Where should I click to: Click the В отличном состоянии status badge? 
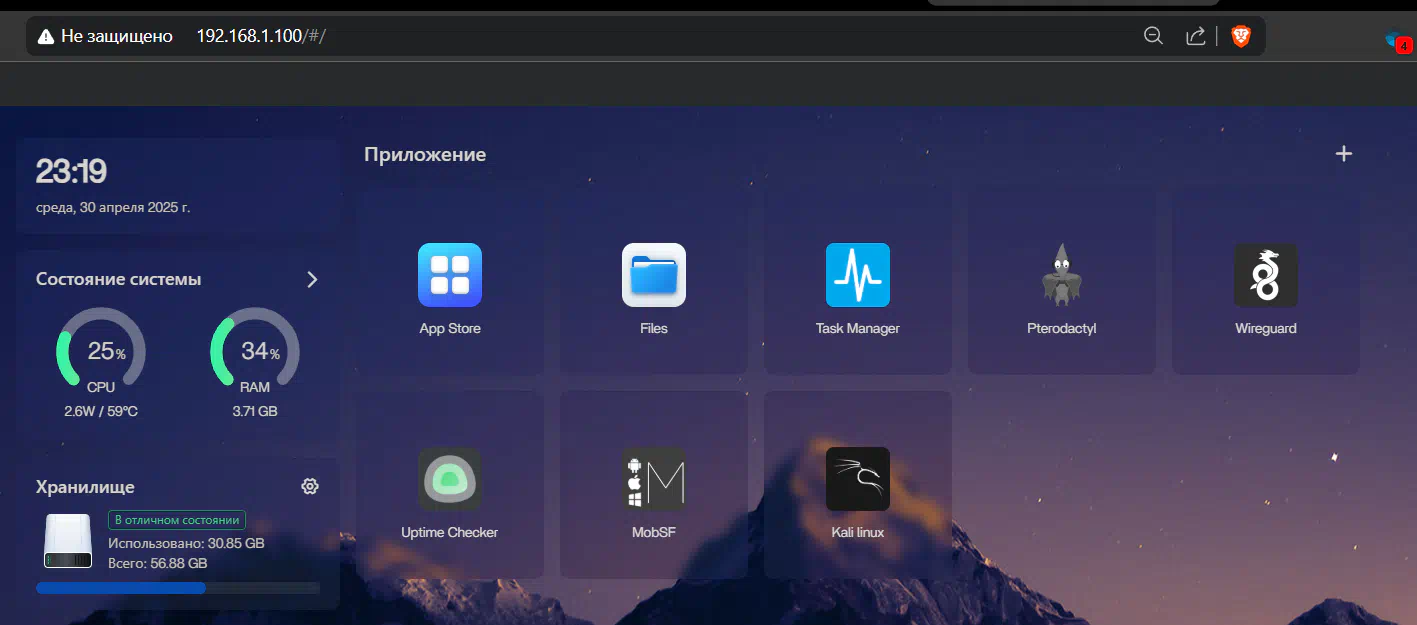[177, 520]
